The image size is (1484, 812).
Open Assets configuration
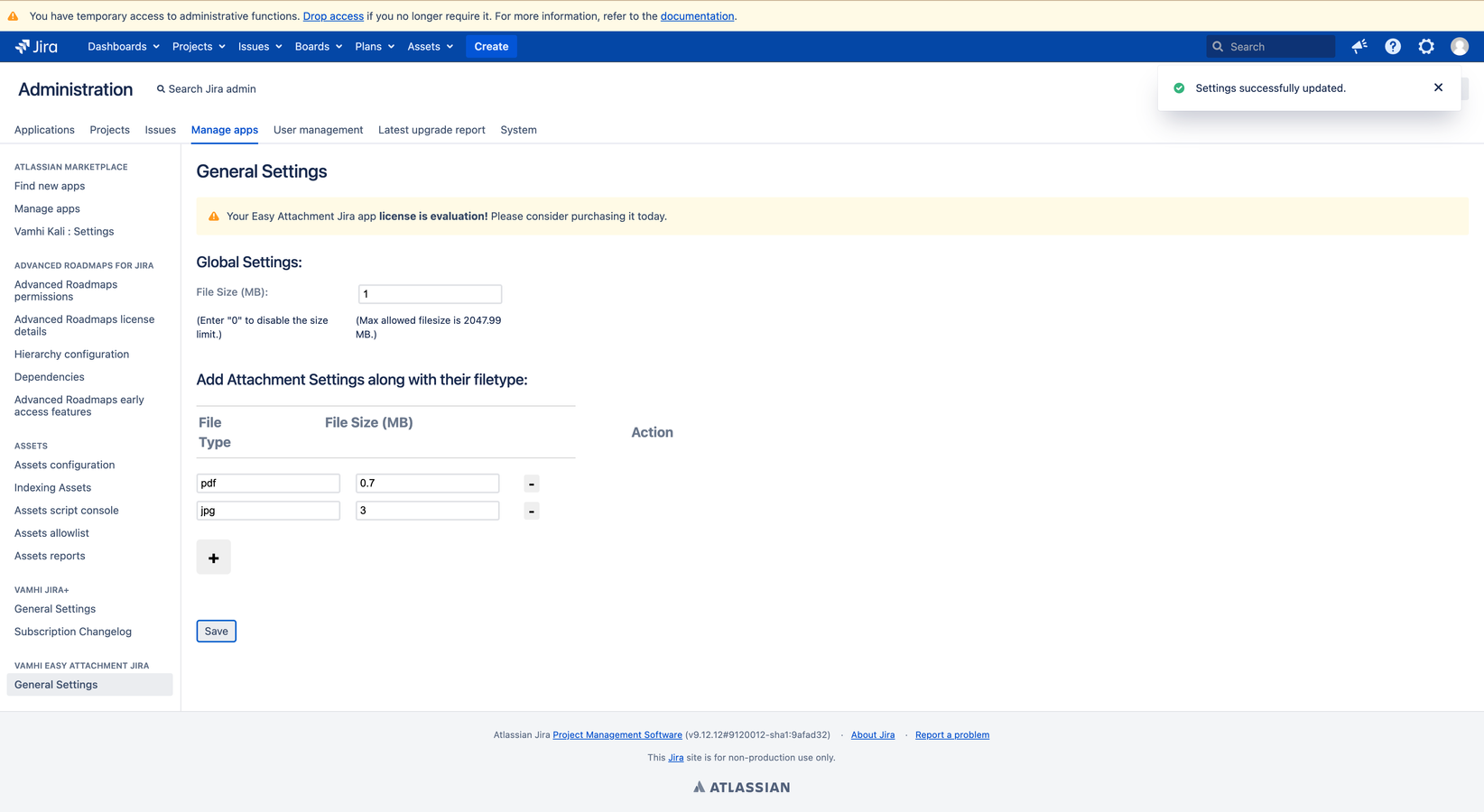click(x=64, y=465)
